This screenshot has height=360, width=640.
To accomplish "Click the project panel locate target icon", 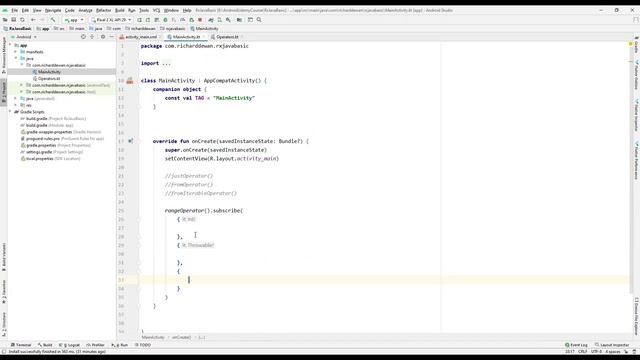I will (x=83, y=37).
